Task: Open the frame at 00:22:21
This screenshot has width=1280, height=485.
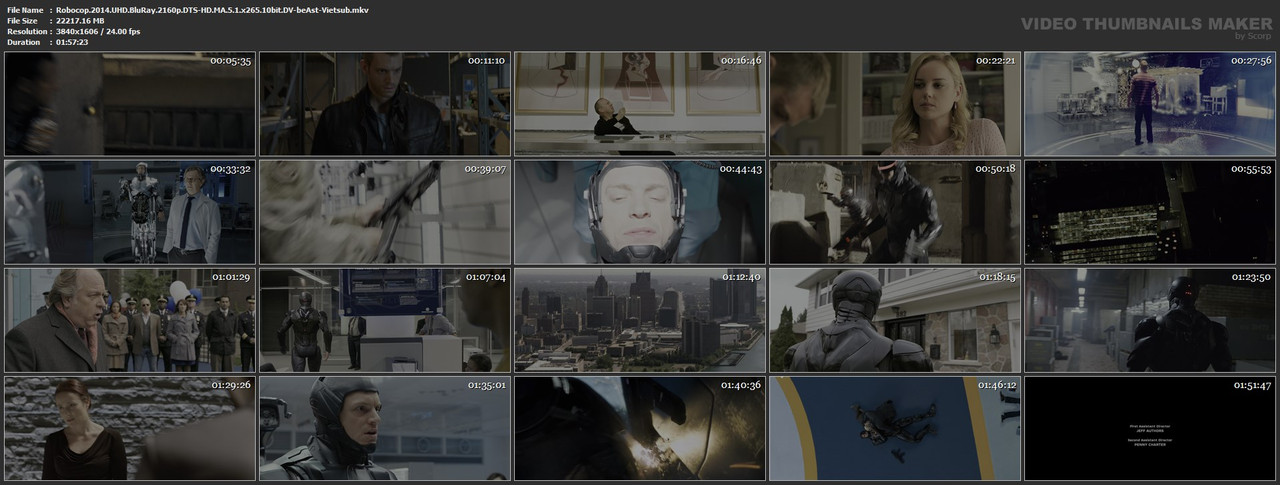Action: point(895,104)
